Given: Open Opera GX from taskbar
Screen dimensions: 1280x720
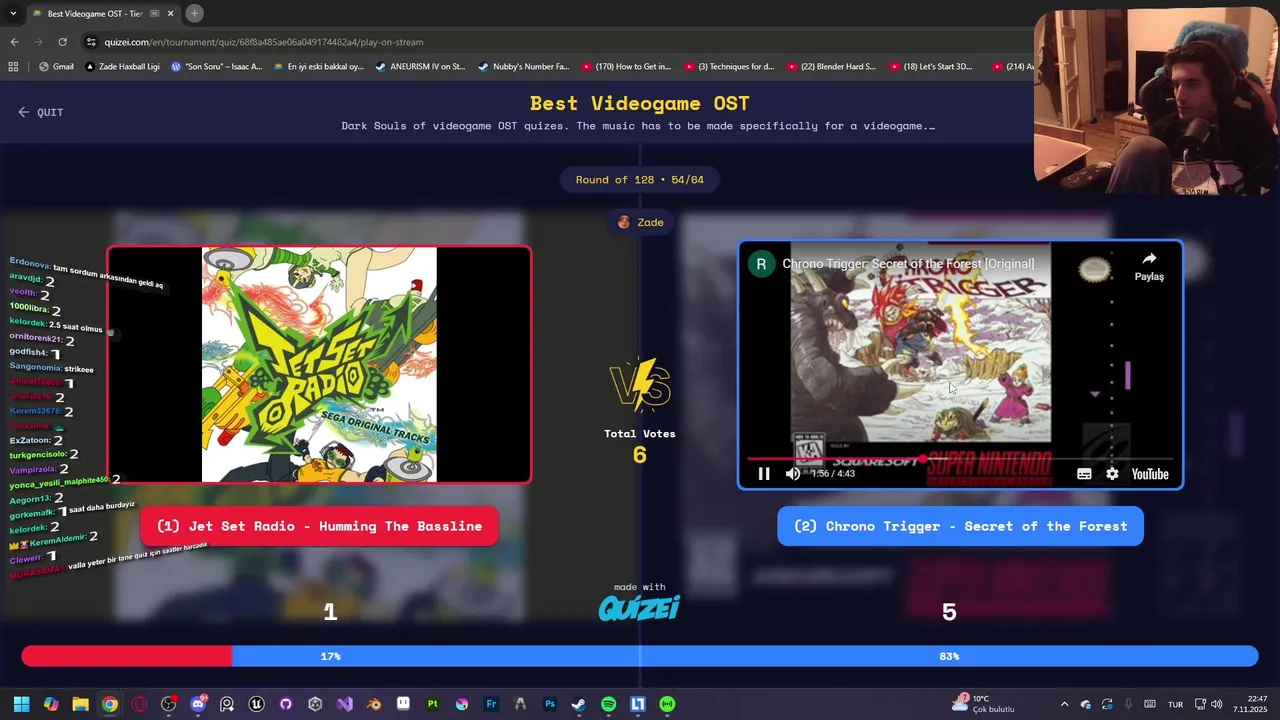Looking at the screenshot, I should pos(139,704).
